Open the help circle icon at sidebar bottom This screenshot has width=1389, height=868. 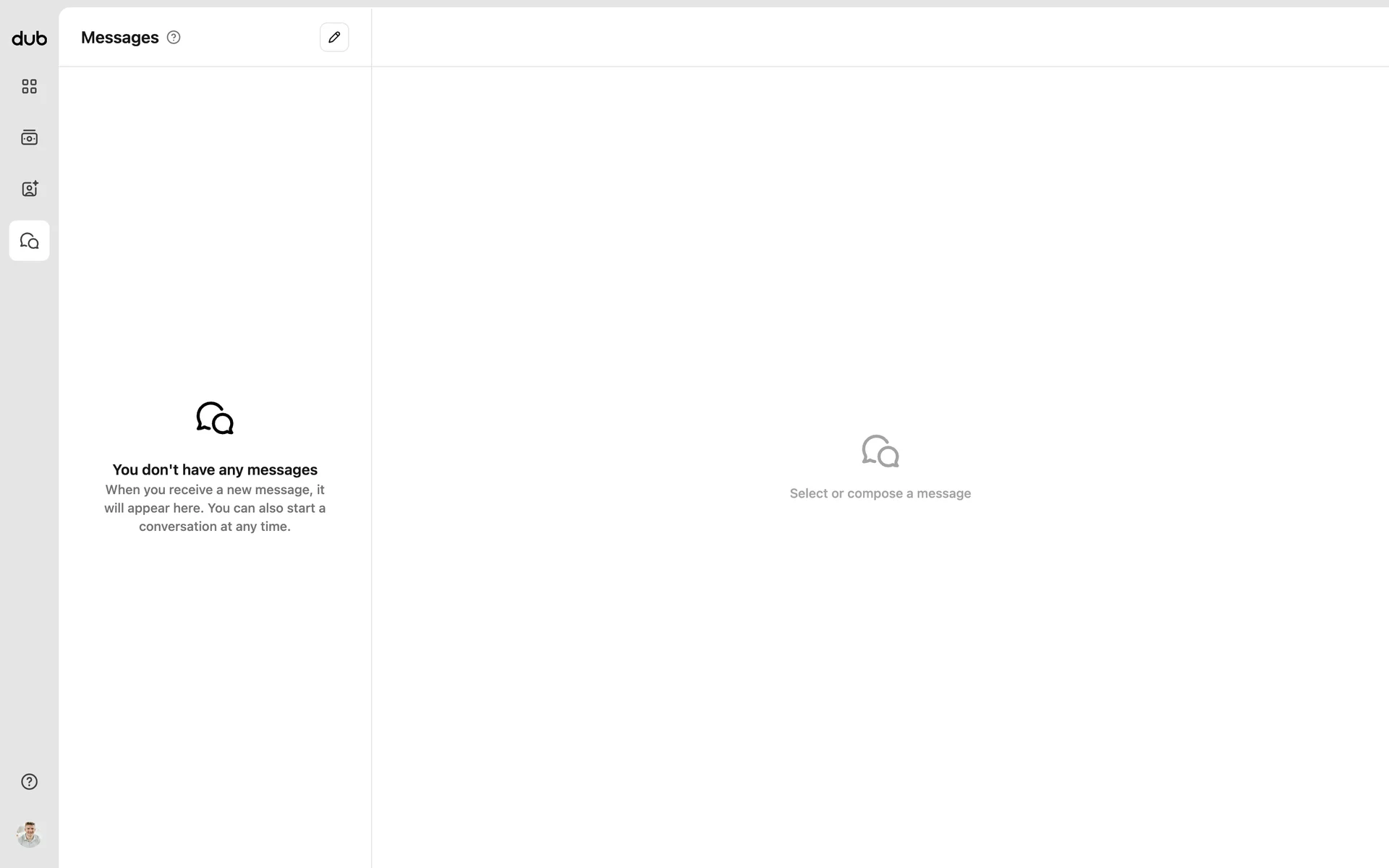click(29, 782)
